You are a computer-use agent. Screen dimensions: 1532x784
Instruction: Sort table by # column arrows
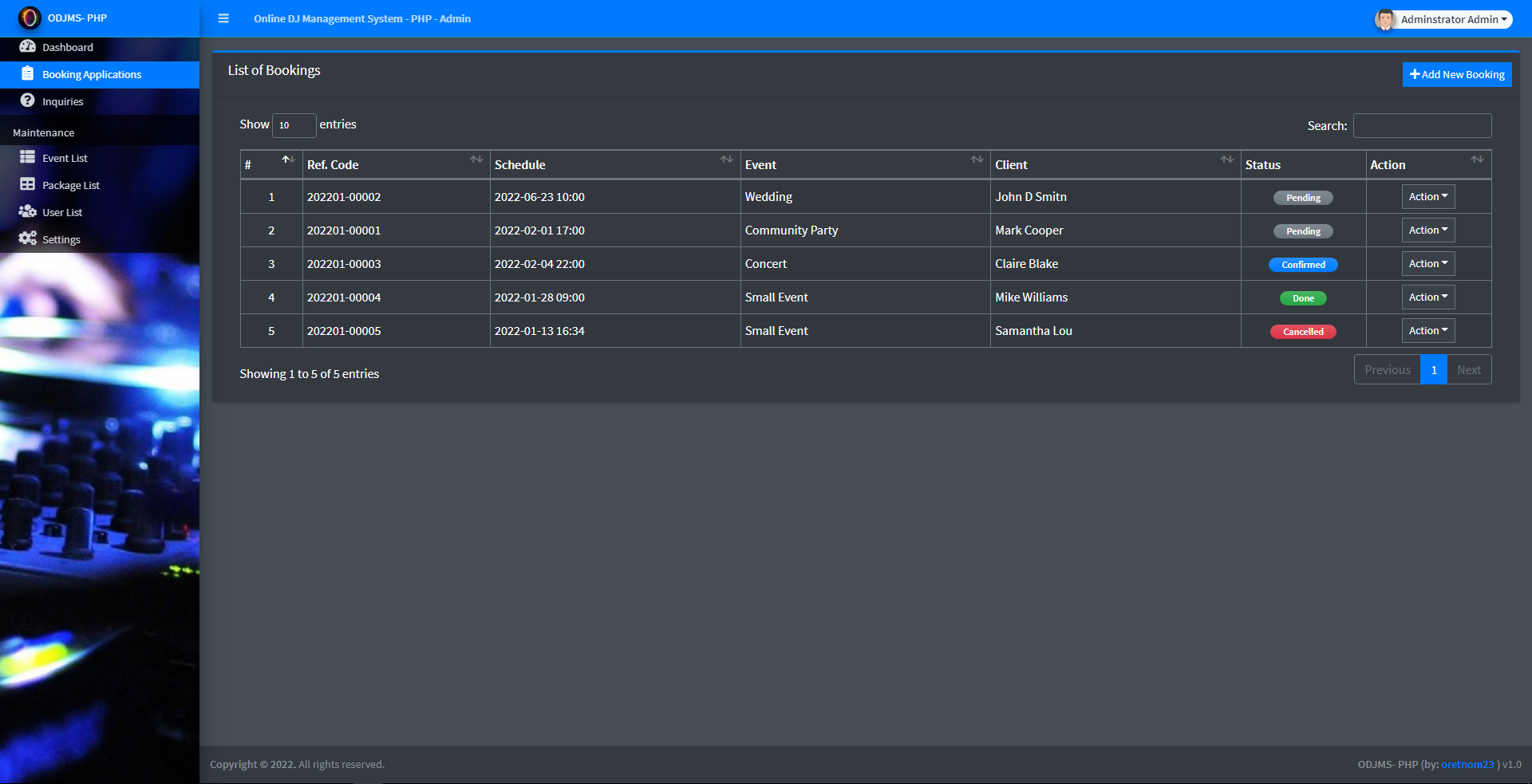coord(288,160)
